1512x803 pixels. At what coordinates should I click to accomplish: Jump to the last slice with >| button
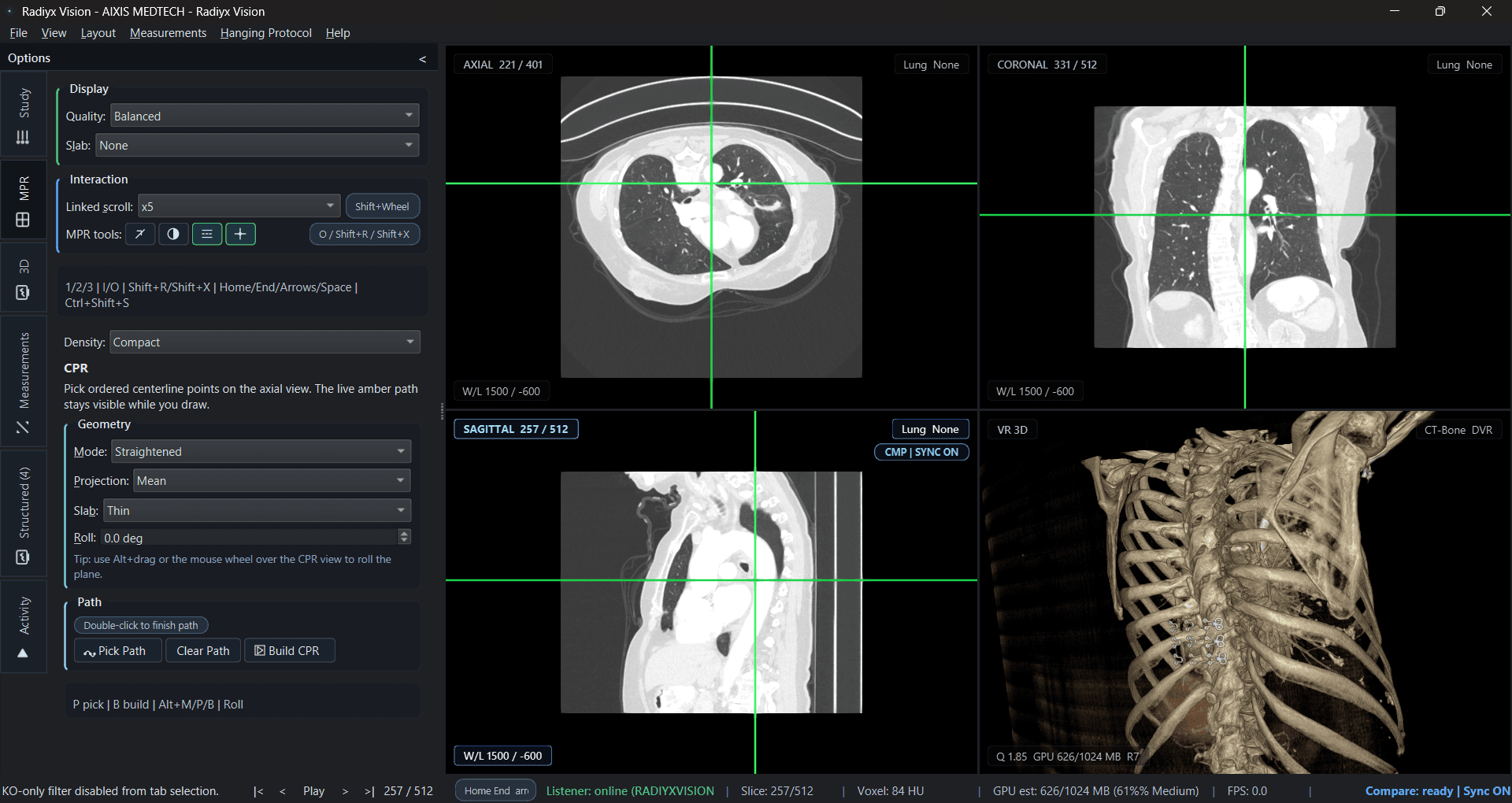[369, 791]
